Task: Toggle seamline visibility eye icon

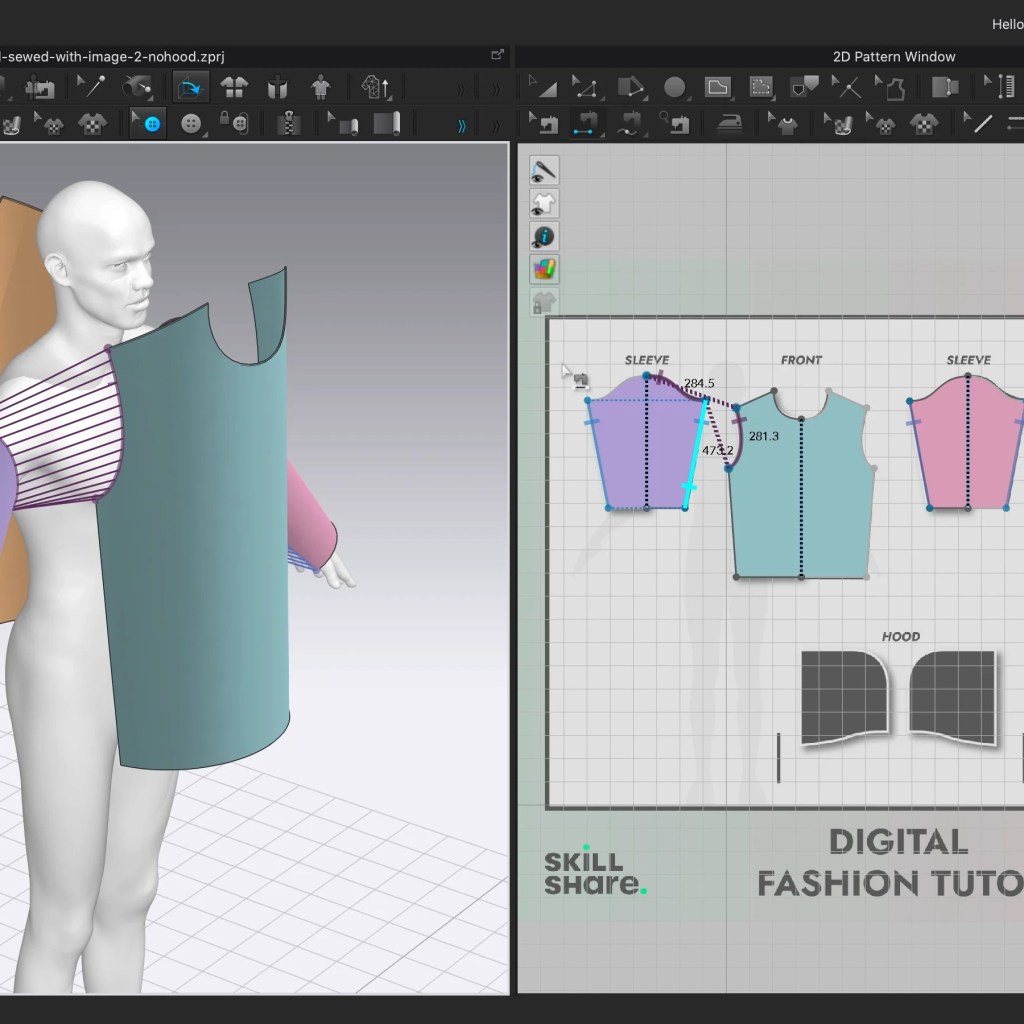Action: click(x=543, y=171)
